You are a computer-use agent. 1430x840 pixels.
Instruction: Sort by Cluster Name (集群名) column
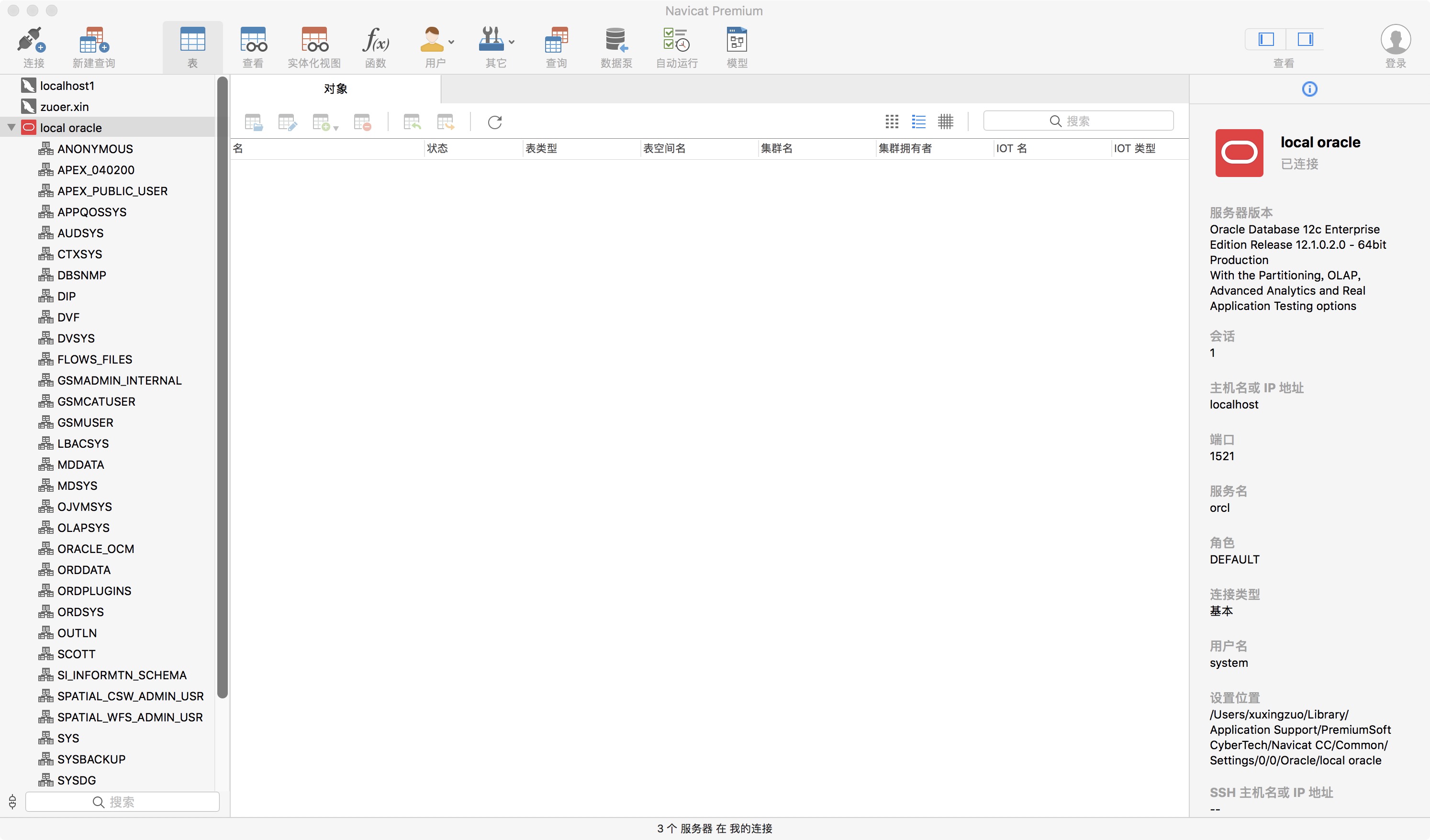[x=817, y=149]
